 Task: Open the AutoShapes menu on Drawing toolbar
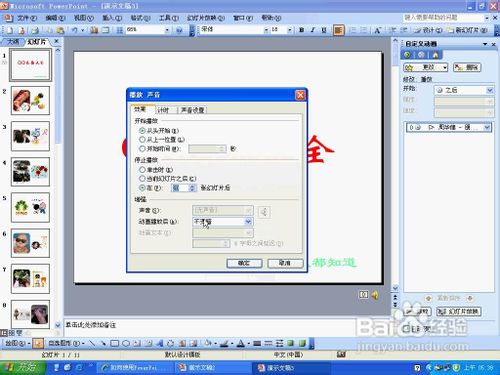coord(66,343)
